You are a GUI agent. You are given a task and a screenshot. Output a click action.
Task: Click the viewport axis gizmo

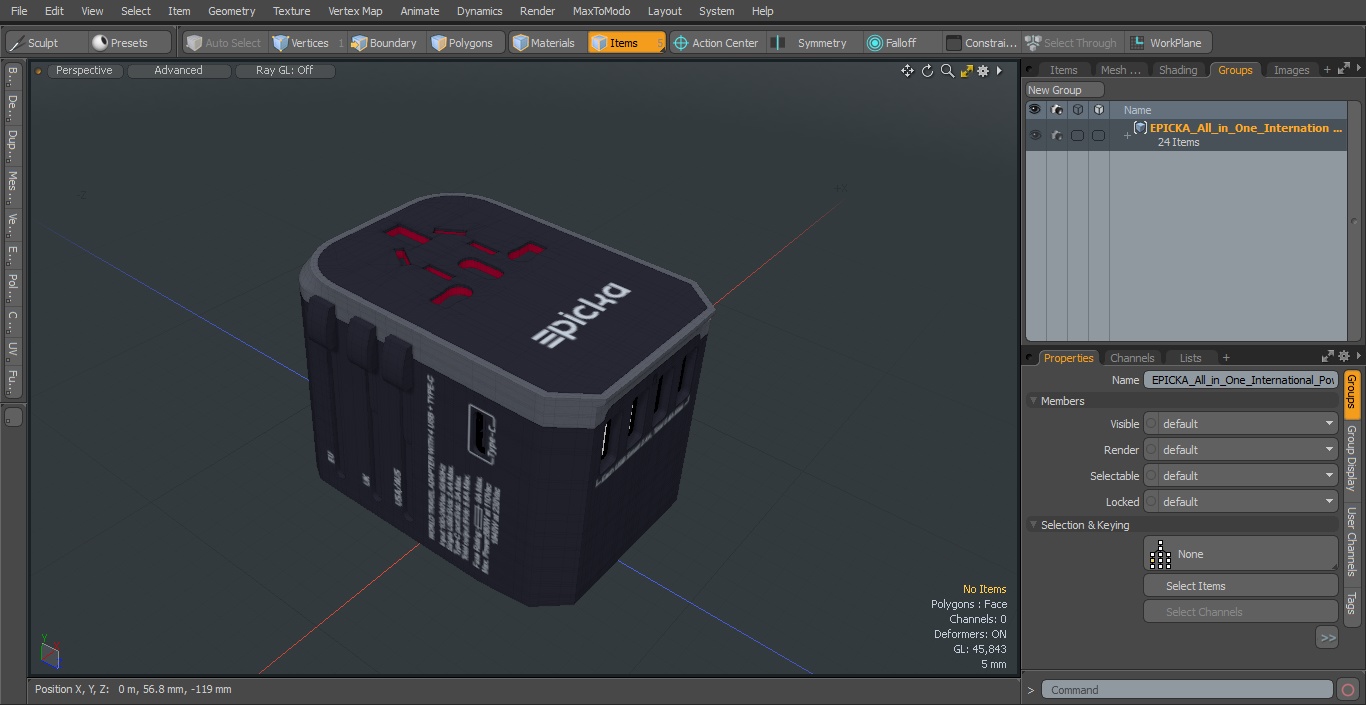pyautogui.click(x=49, y=652)
